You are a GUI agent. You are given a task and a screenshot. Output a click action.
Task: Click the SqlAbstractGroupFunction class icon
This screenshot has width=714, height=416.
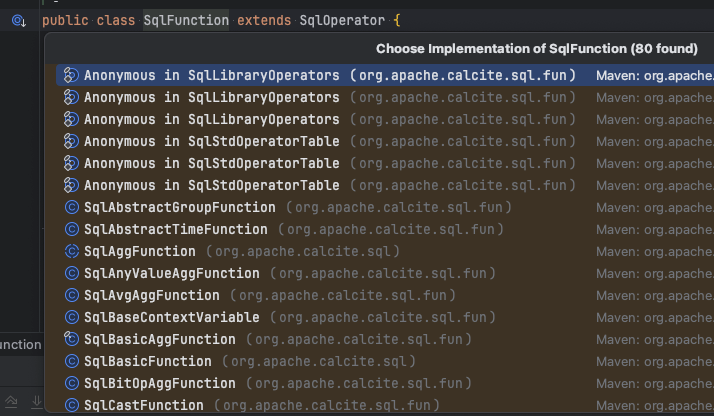pyautogui.click(x=71, y=207)
